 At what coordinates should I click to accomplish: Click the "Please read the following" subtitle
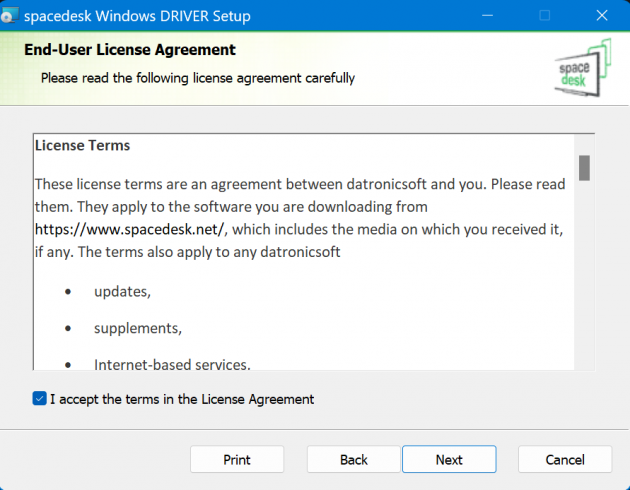pyautogui.click(x=197, y=77)
